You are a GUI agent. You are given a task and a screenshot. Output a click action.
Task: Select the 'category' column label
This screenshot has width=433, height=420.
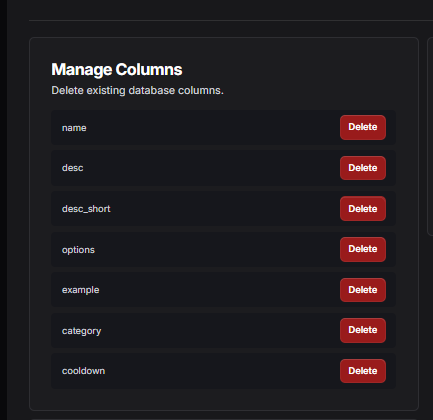[x=81, y=331]
